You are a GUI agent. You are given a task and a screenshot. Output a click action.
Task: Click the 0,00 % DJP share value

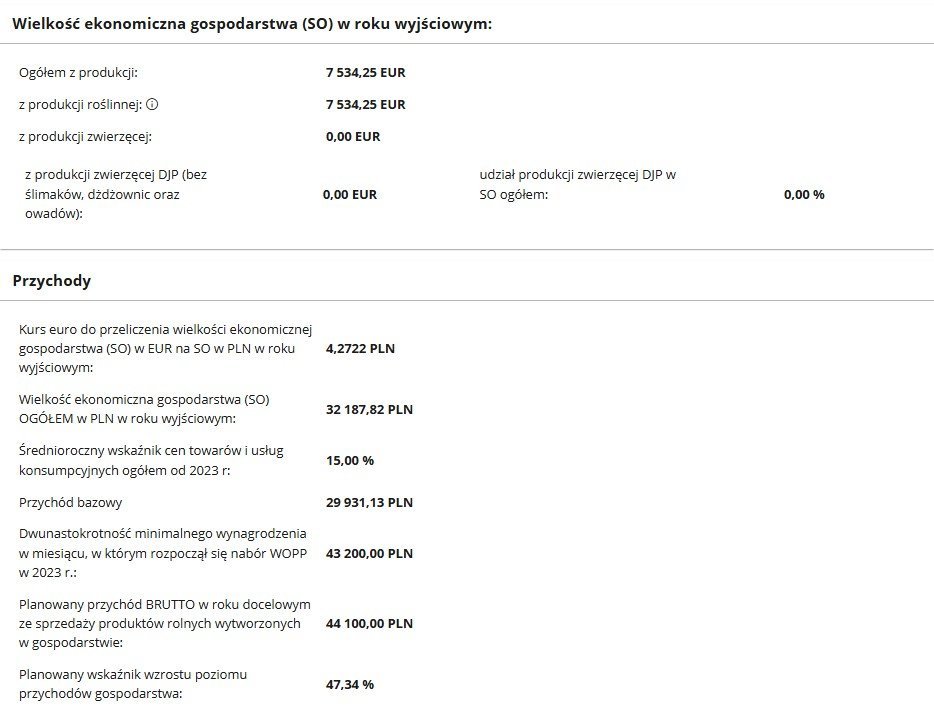click(804, 194)
